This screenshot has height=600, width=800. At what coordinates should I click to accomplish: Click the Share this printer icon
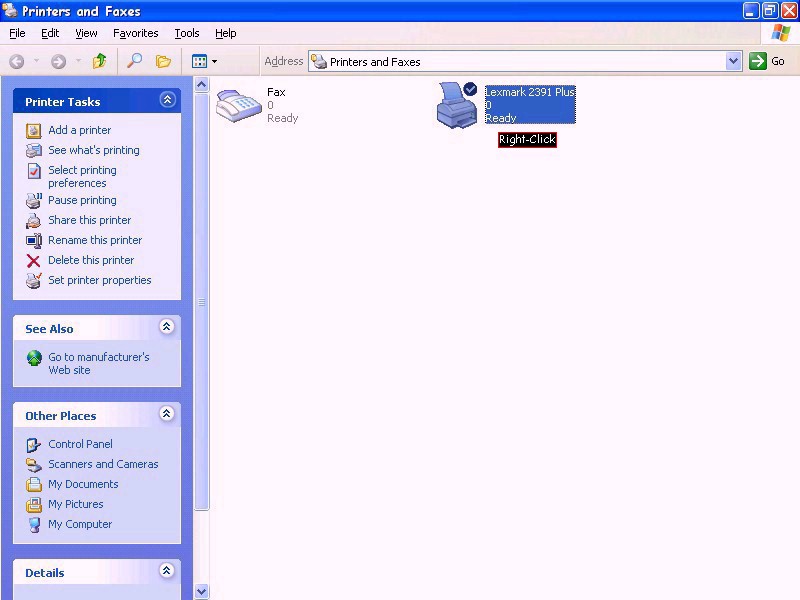pyautogui.click(x=34, y=221)
